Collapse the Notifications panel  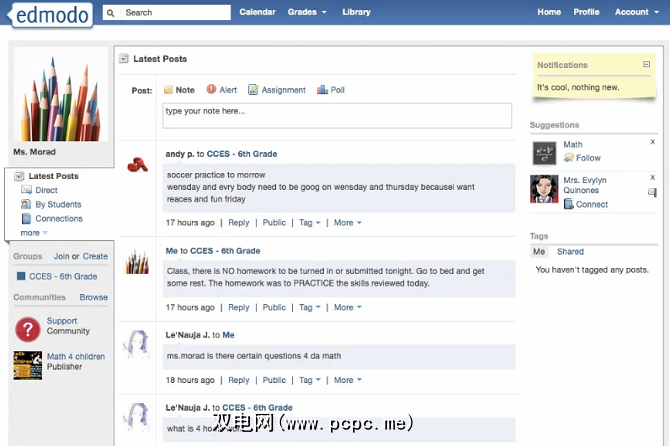click(646, 64)
